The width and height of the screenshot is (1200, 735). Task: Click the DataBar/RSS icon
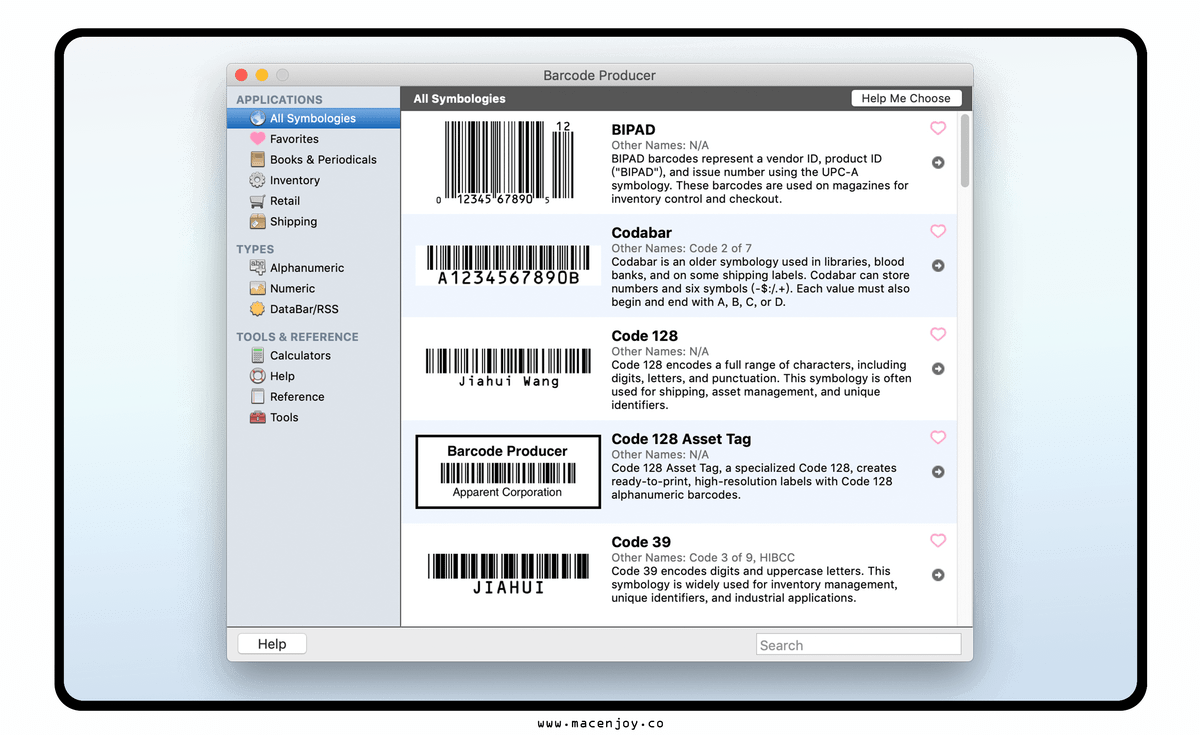[257, 309]
